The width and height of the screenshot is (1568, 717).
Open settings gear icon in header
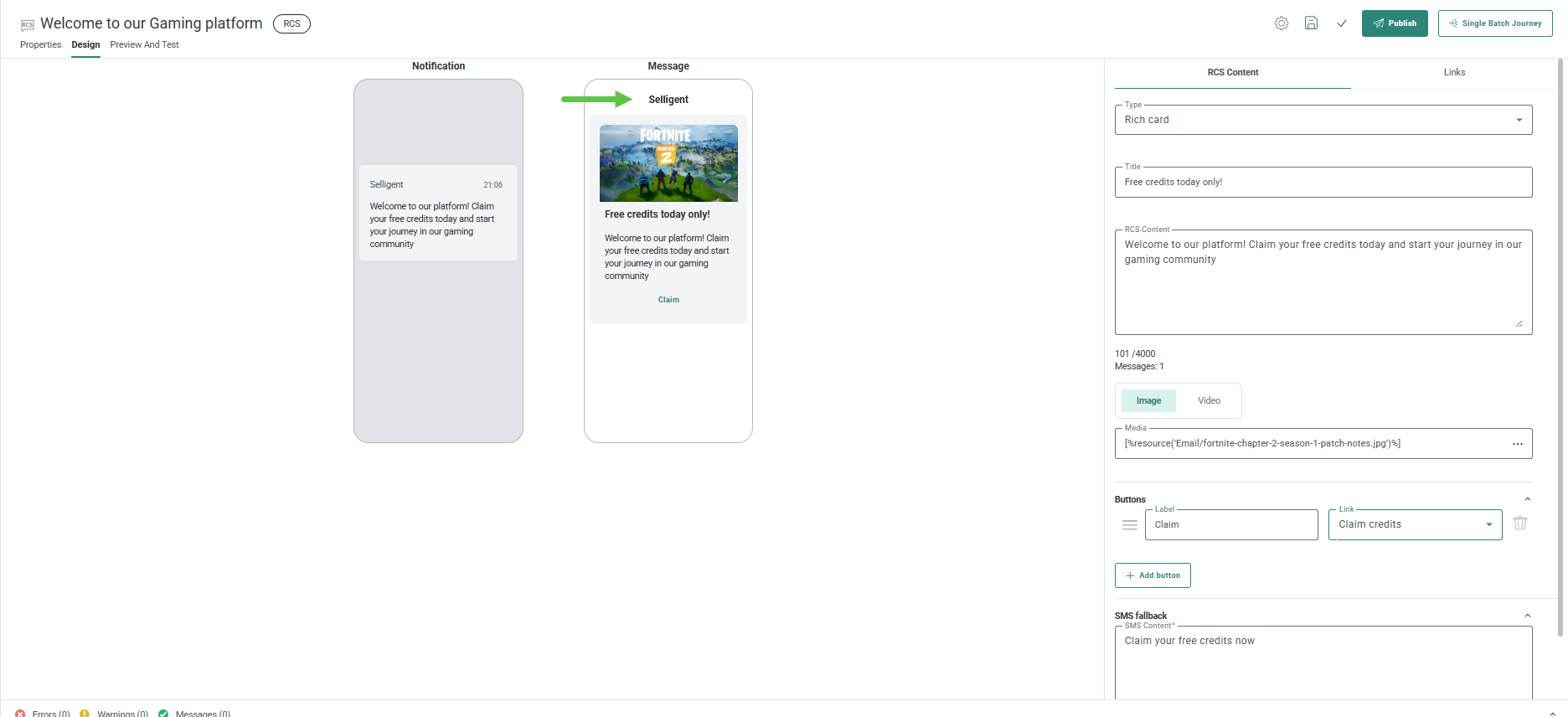pos(1282,23)
